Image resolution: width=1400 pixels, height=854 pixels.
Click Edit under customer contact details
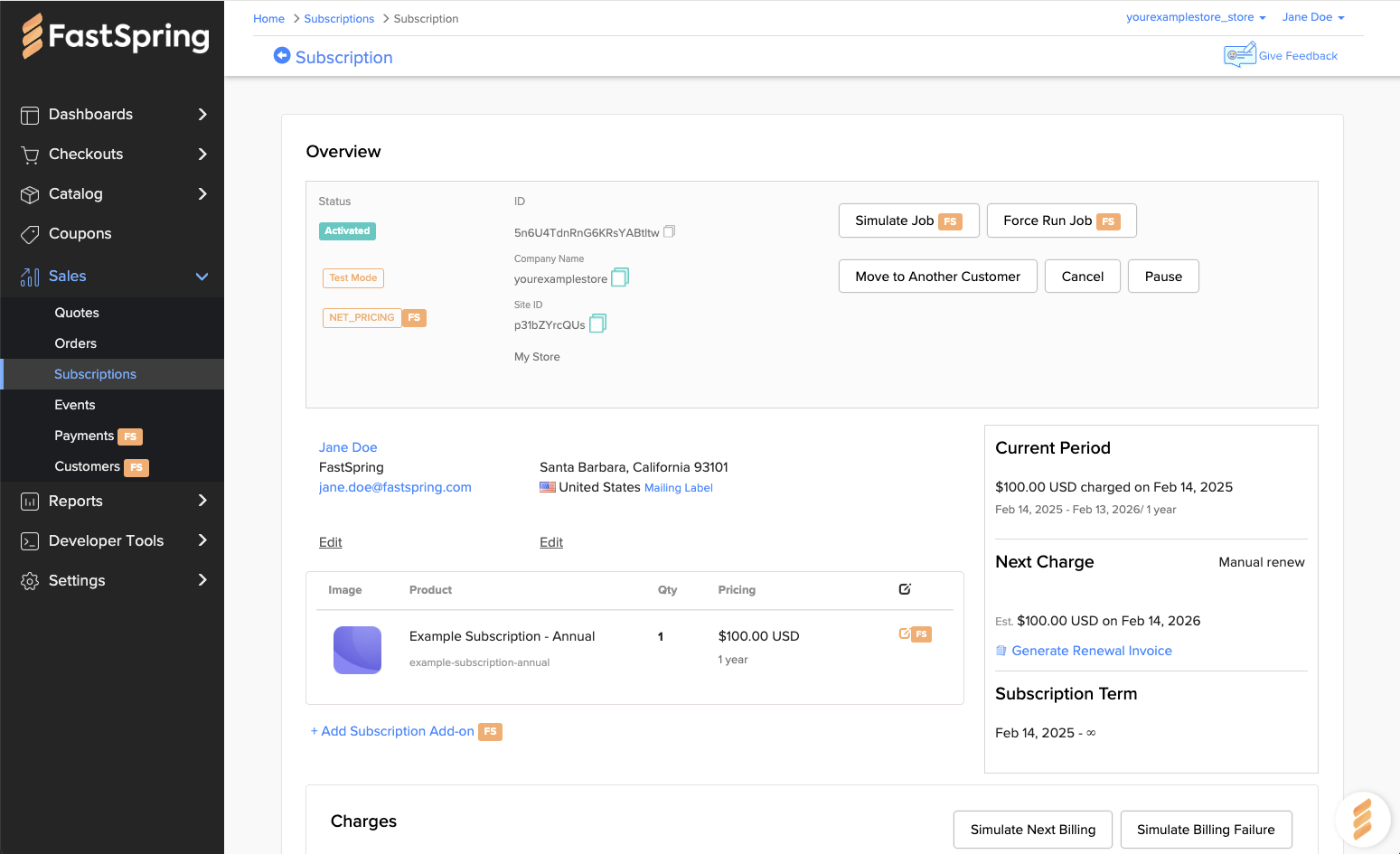pos(330,542)
